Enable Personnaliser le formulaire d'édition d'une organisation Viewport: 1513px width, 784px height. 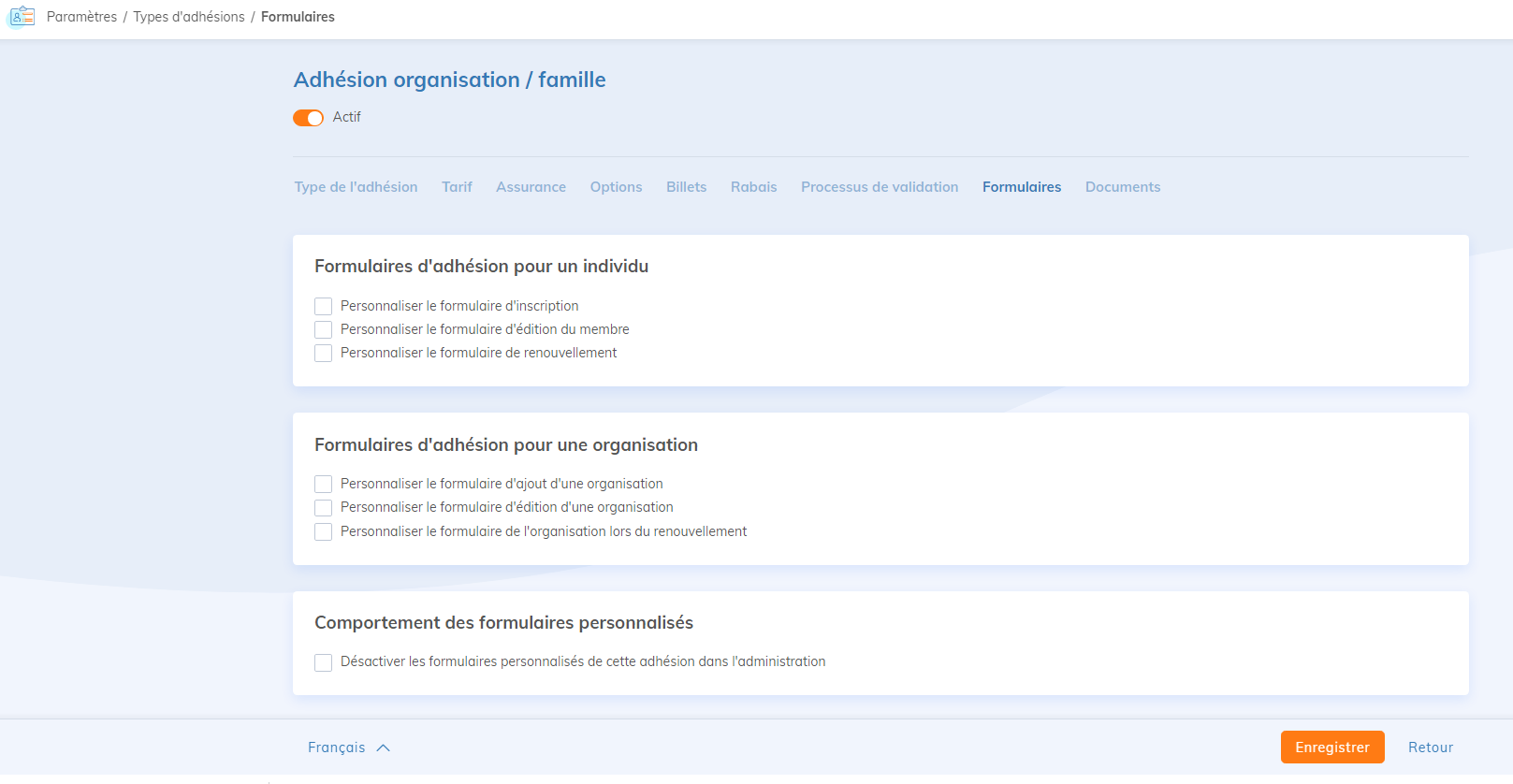pos(324,507)
